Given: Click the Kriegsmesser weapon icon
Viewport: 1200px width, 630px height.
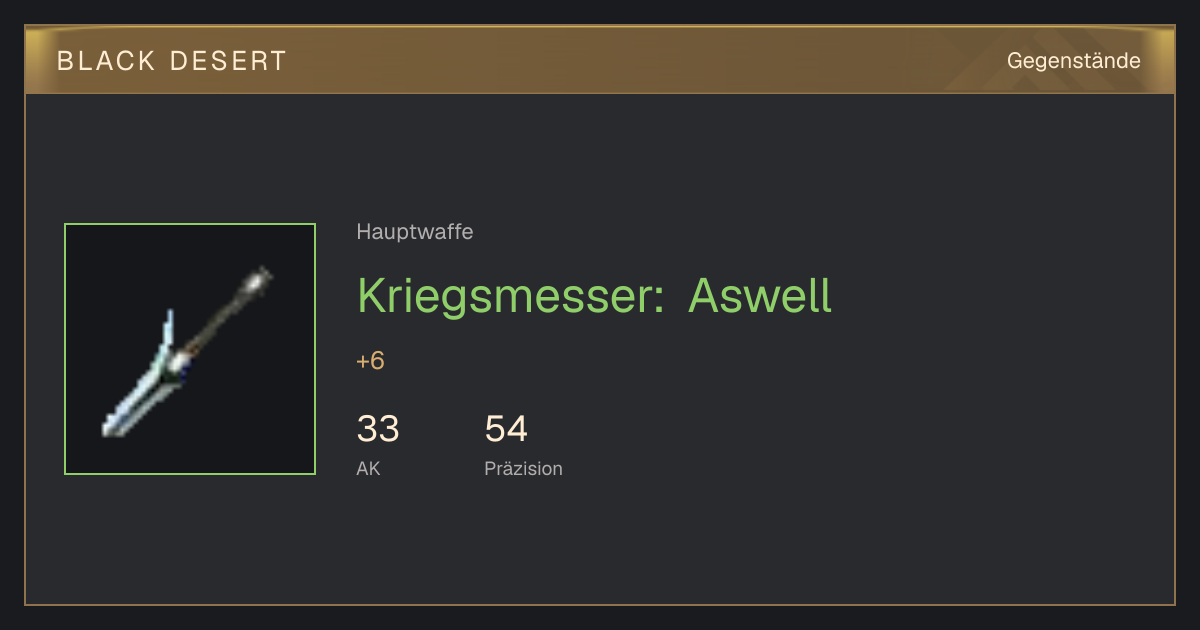Looking at the screenshot, I should [190, 349].
